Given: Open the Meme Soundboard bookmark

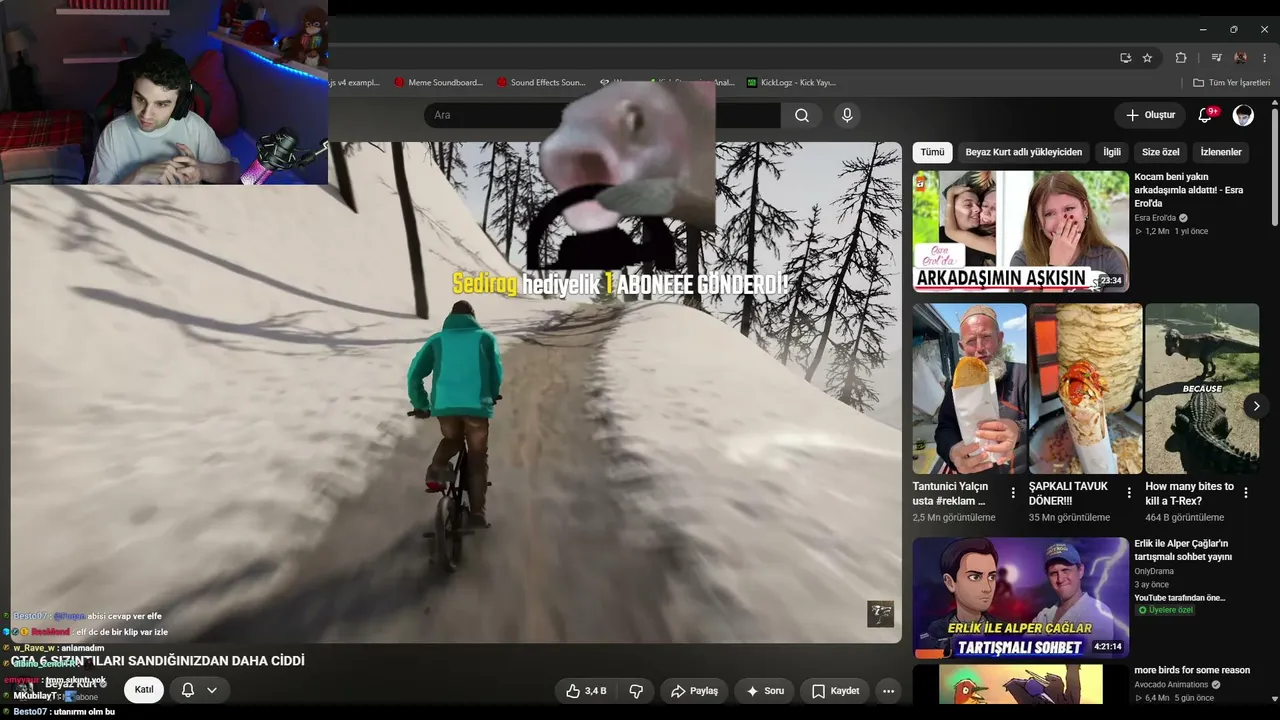Looking at the screenshot, I should tap(439, 82).
